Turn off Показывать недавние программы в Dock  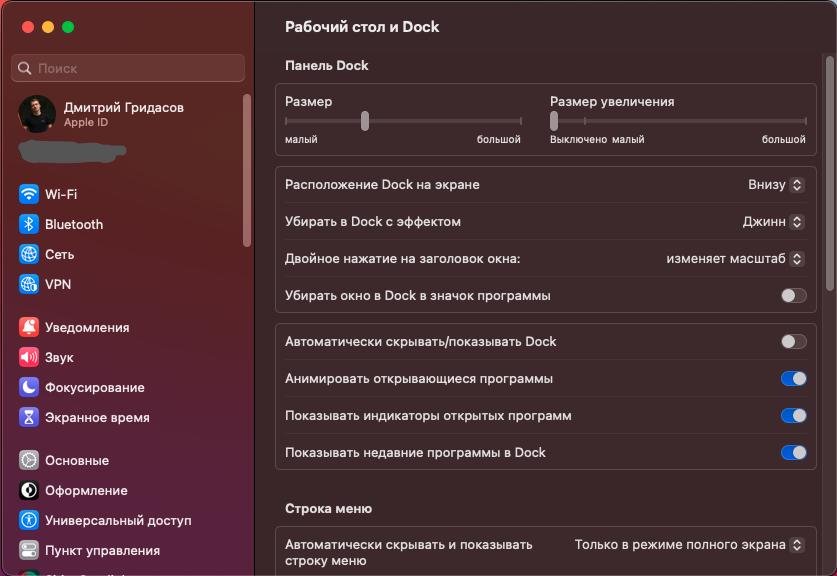click(793, 453)
